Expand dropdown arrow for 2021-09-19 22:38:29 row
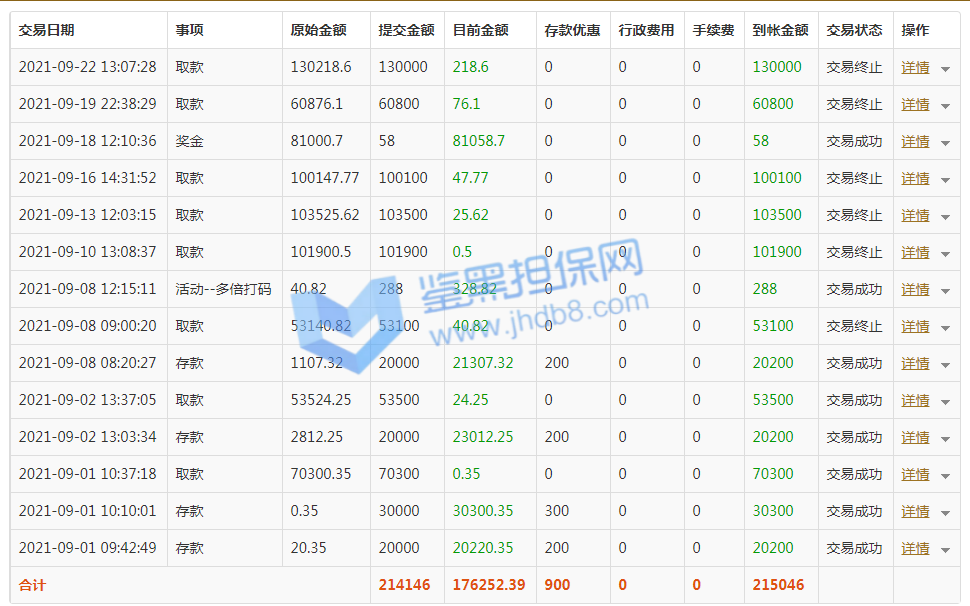 click(x=945, y=106)
